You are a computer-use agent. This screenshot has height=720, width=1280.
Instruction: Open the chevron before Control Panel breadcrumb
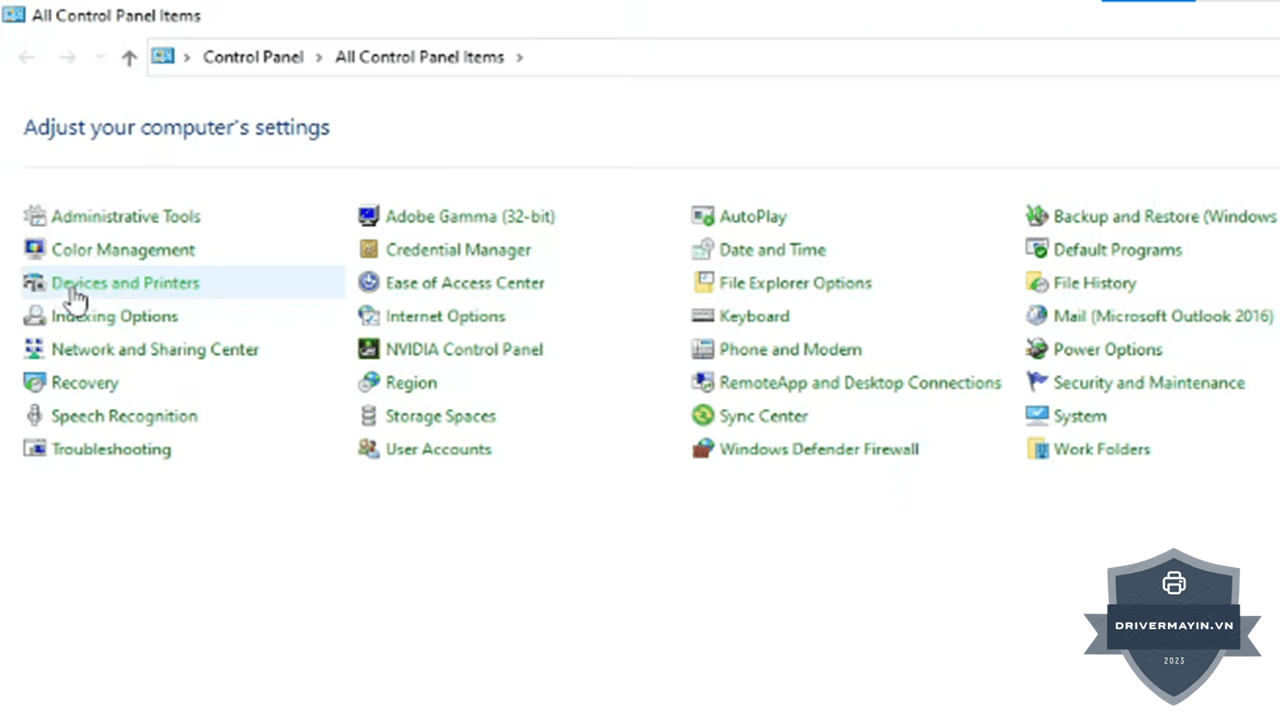point(187,58)
